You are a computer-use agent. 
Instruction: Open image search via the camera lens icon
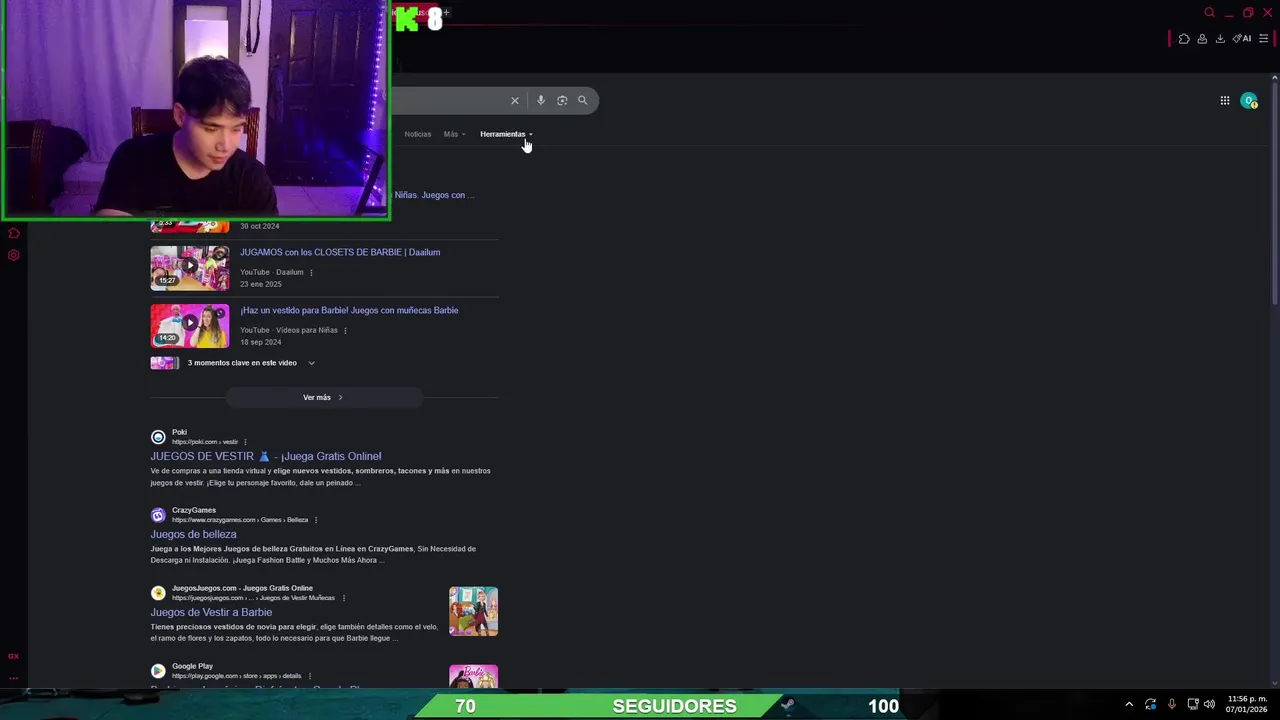(562, 100)
